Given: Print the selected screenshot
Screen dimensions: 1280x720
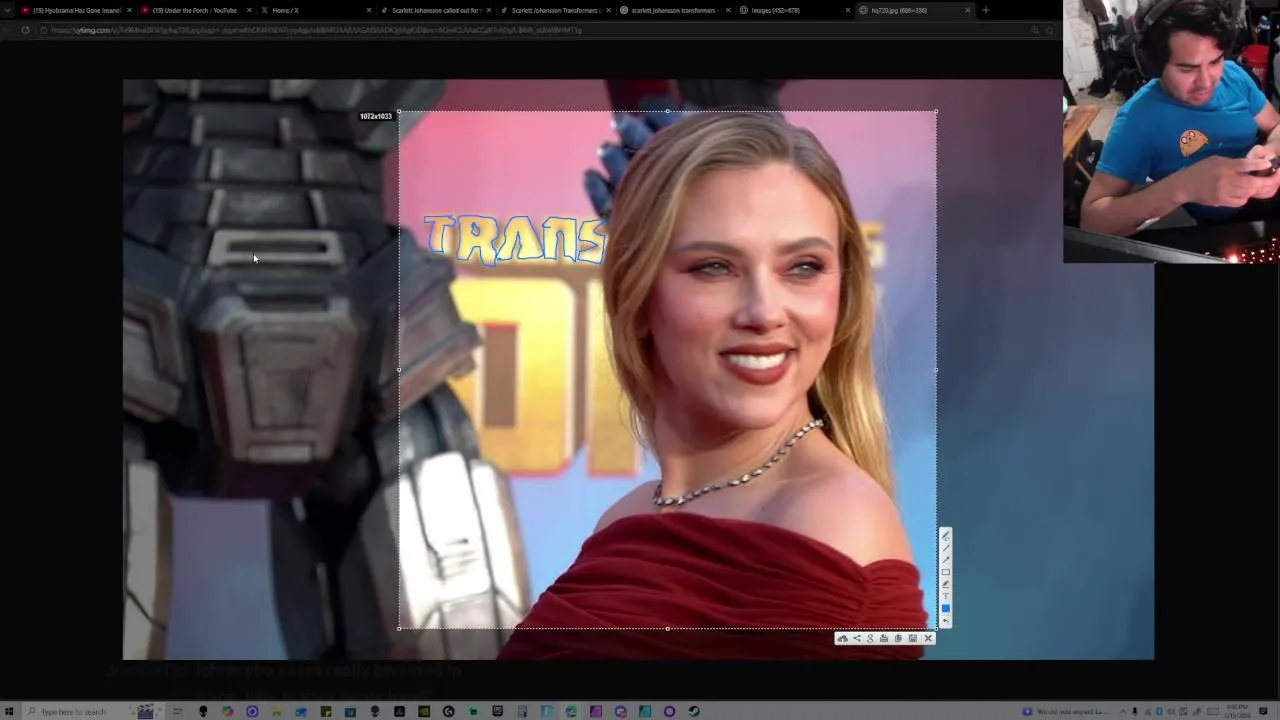Looking at the screenshot, I should (x=884, y=638).
